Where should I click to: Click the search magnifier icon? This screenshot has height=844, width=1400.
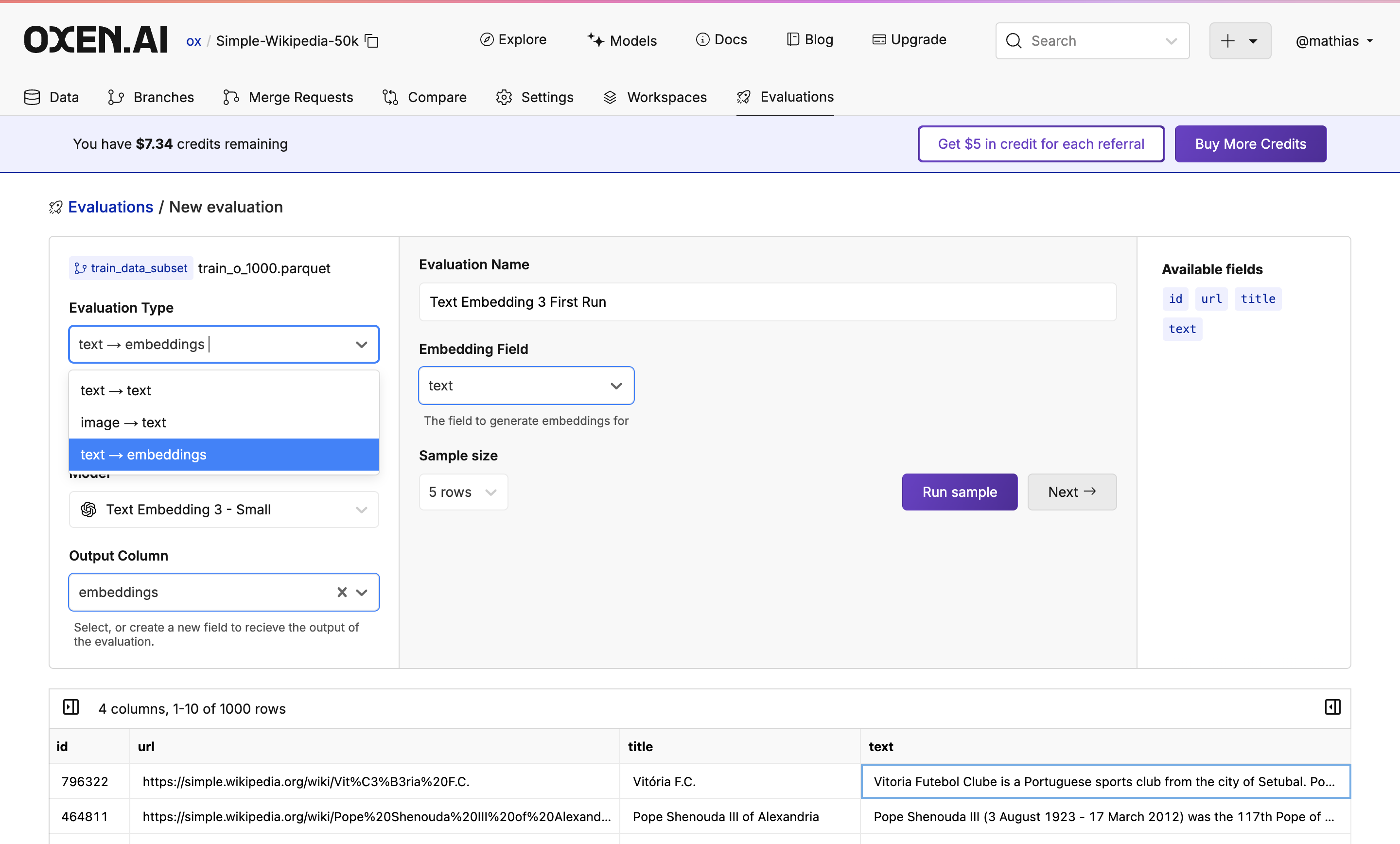[1014, 41]
